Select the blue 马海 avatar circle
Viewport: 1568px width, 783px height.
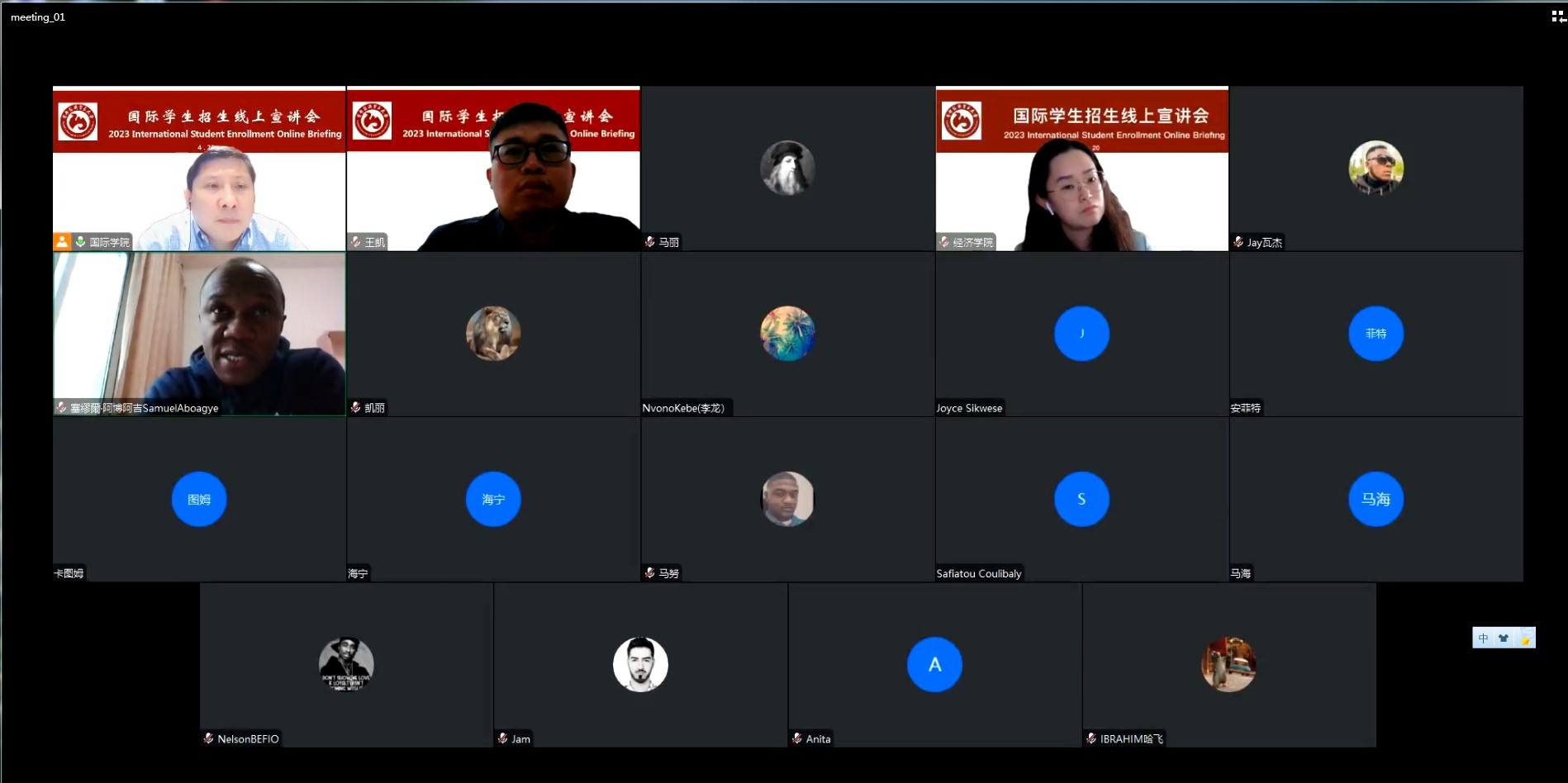pos(1376,499)
